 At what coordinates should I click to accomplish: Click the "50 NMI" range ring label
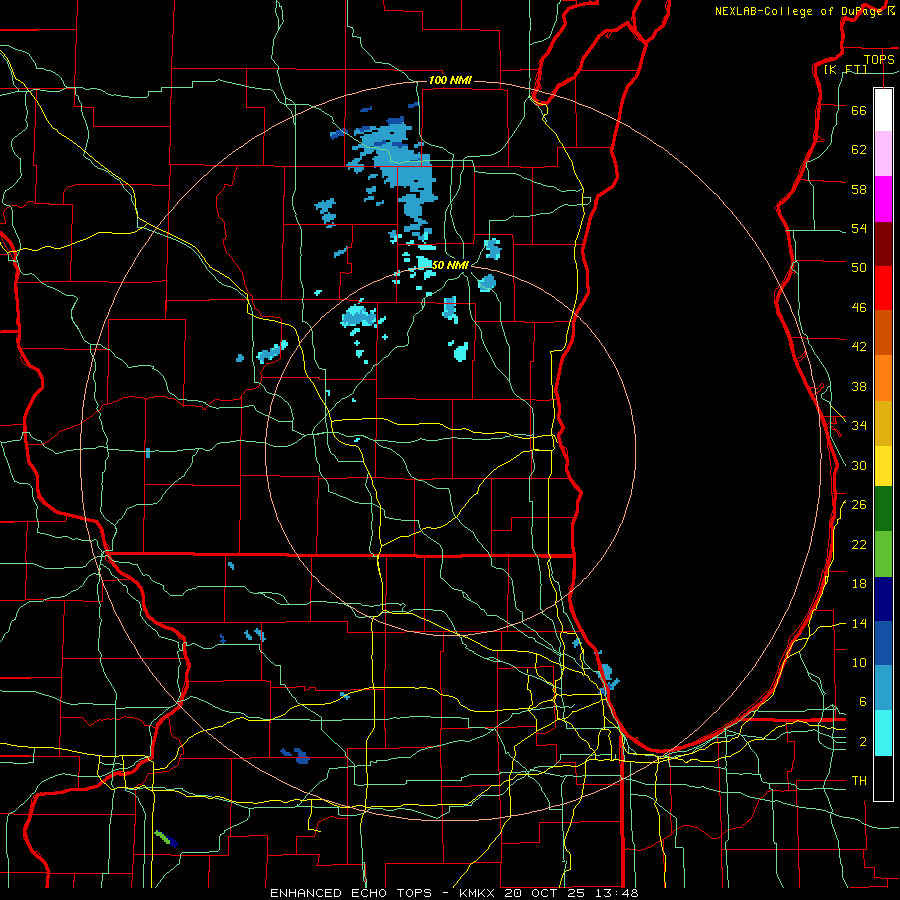451,265
